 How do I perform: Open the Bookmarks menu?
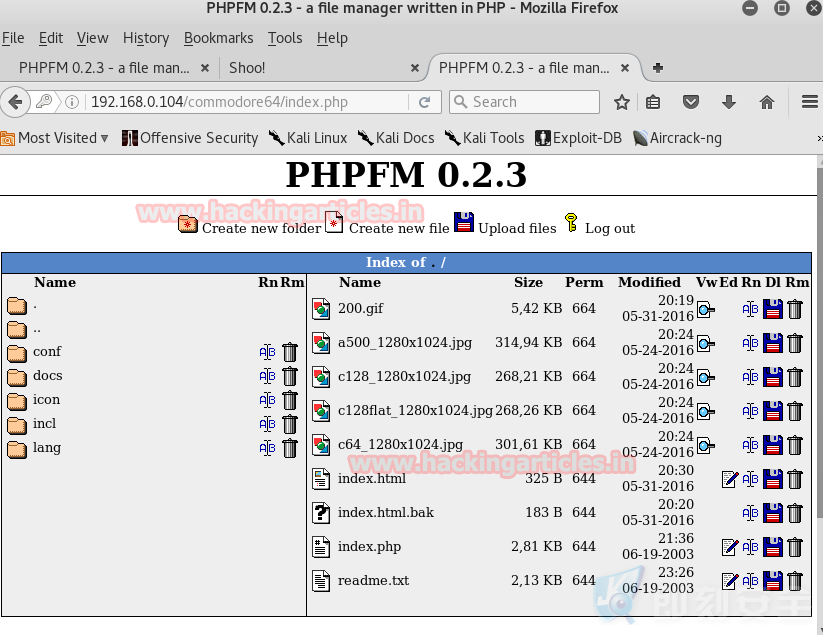218,38
